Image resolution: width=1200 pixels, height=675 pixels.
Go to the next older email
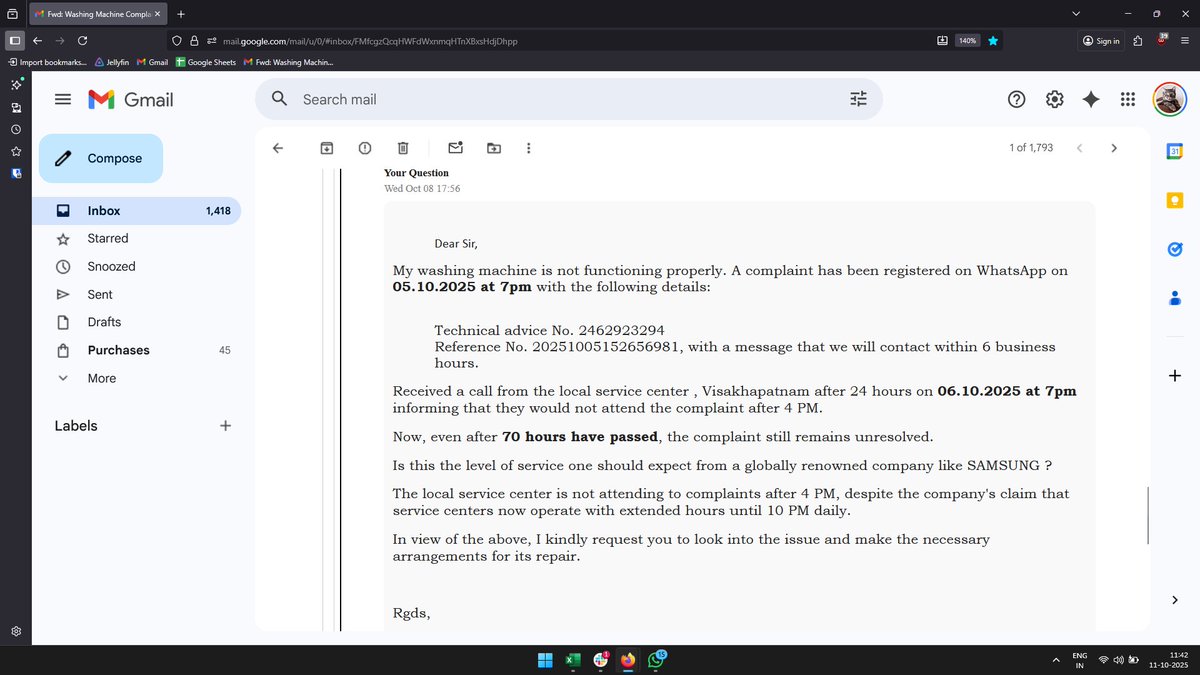[1114, 148]
